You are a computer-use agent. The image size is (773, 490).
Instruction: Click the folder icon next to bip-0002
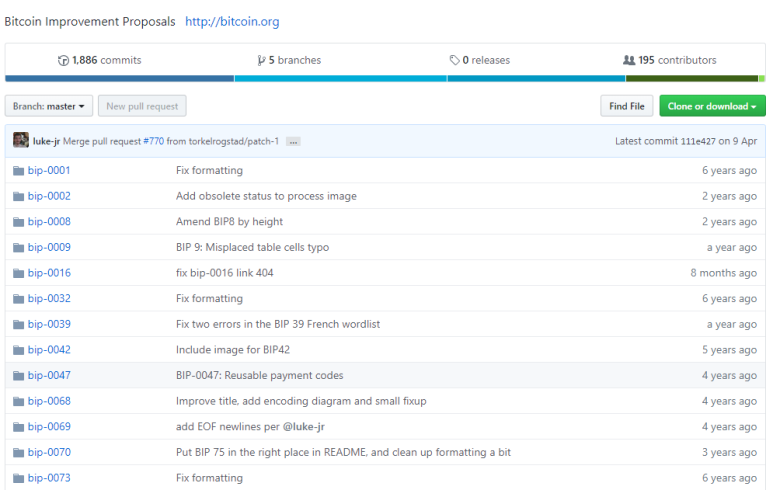pos(19,196)
